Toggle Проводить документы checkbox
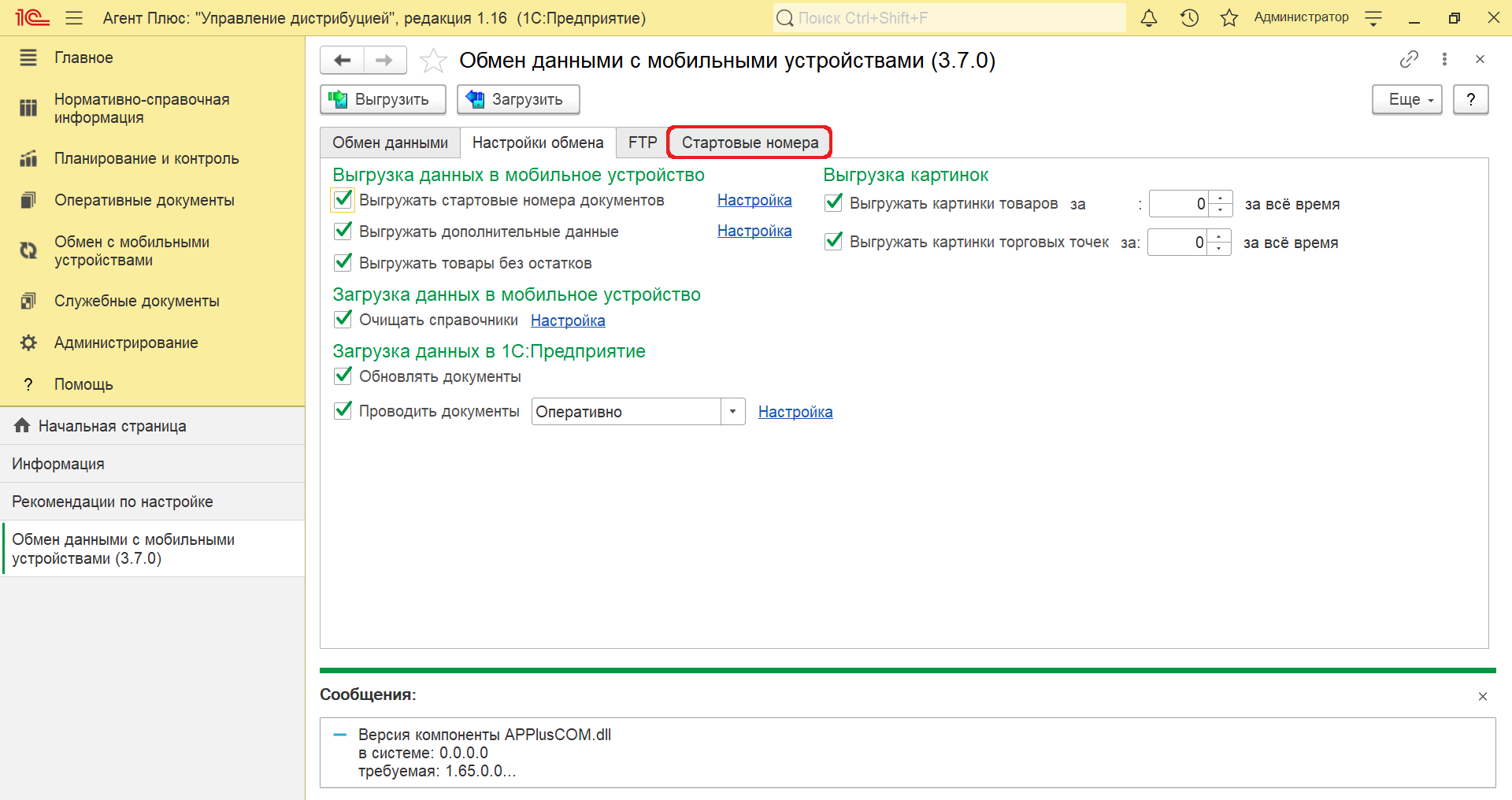This screenshot has height=800, width=1512. coord(343,410)
